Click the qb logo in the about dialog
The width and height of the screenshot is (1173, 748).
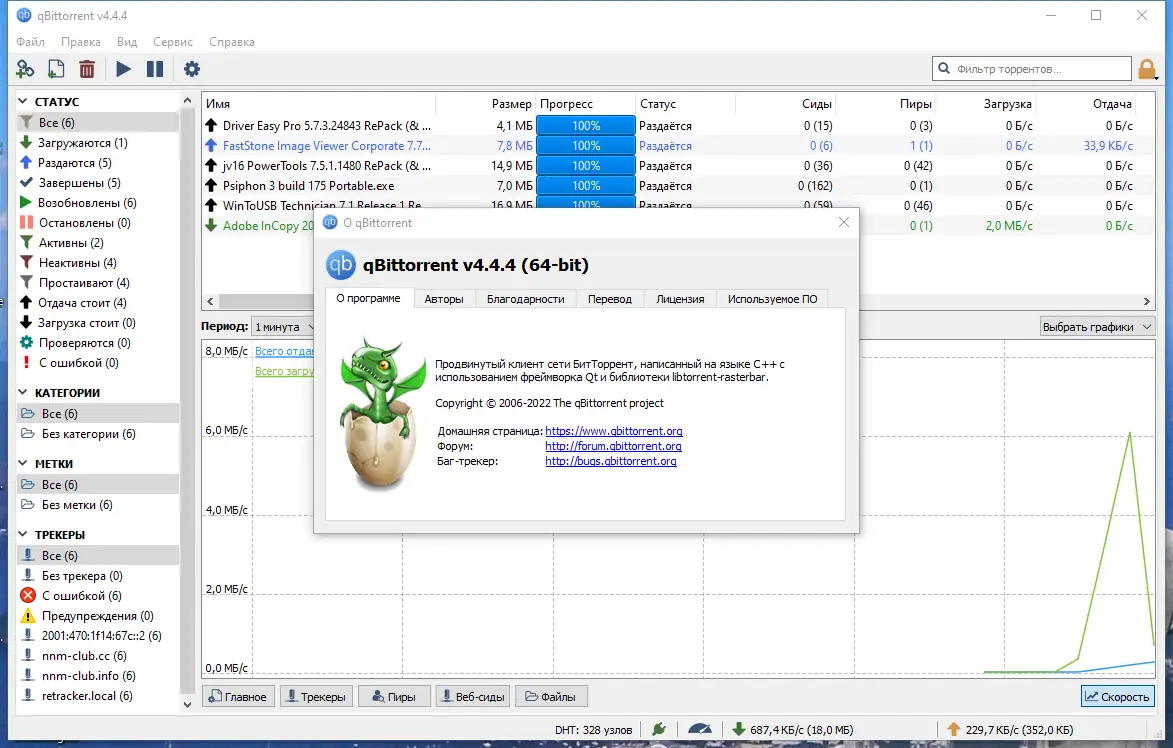pyautogui.click(x=340, y=265)
